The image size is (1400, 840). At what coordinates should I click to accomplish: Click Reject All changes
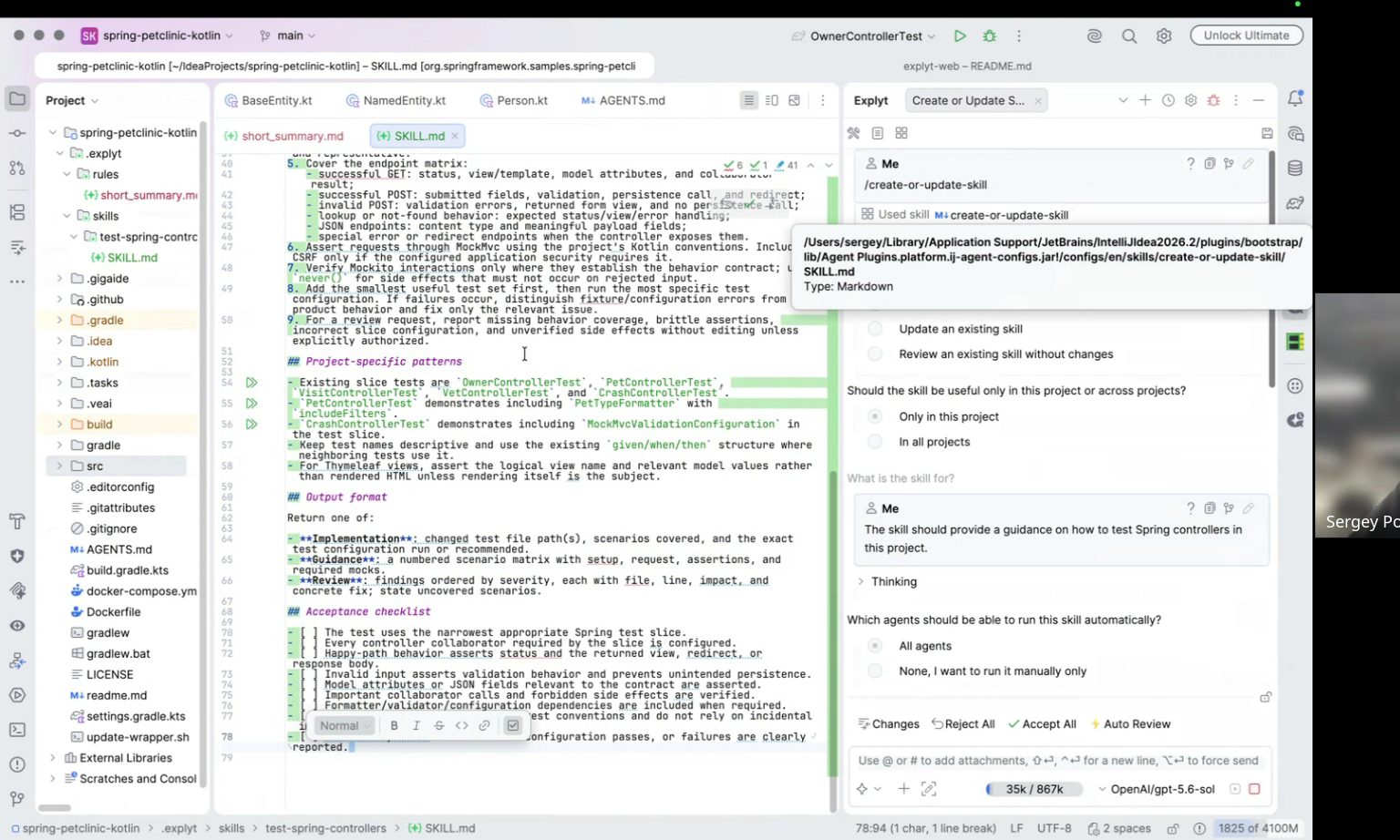tap(962, 724)
